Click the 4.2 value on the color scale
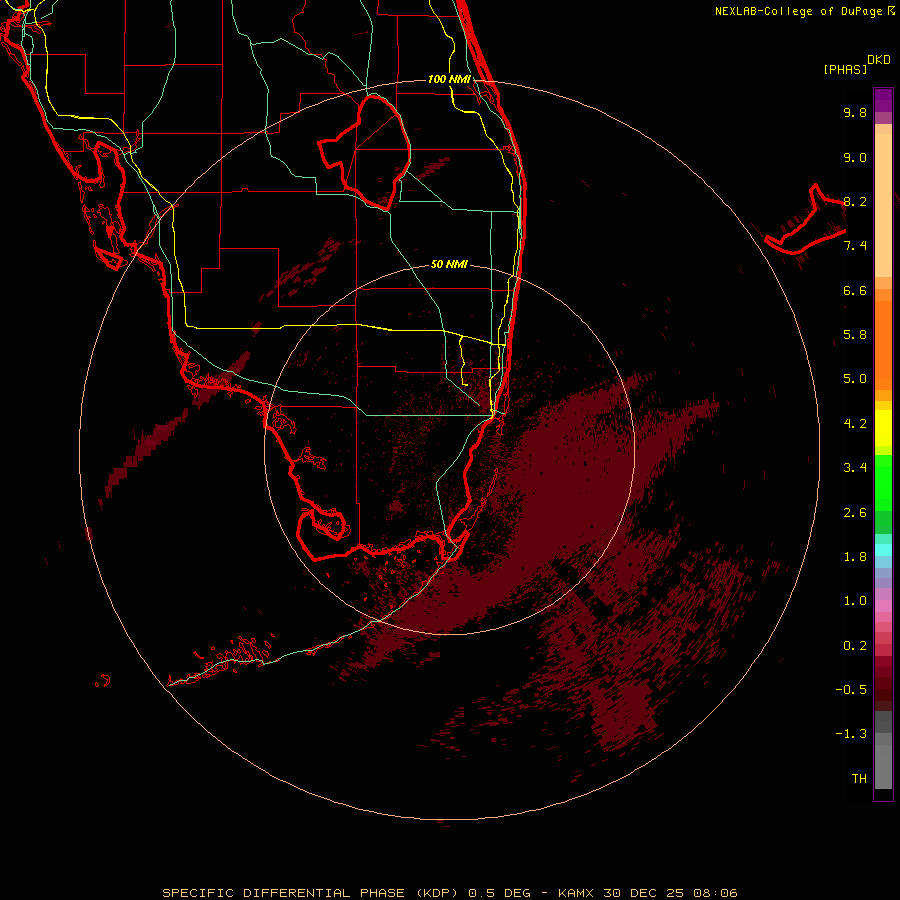 coord(855,424)
